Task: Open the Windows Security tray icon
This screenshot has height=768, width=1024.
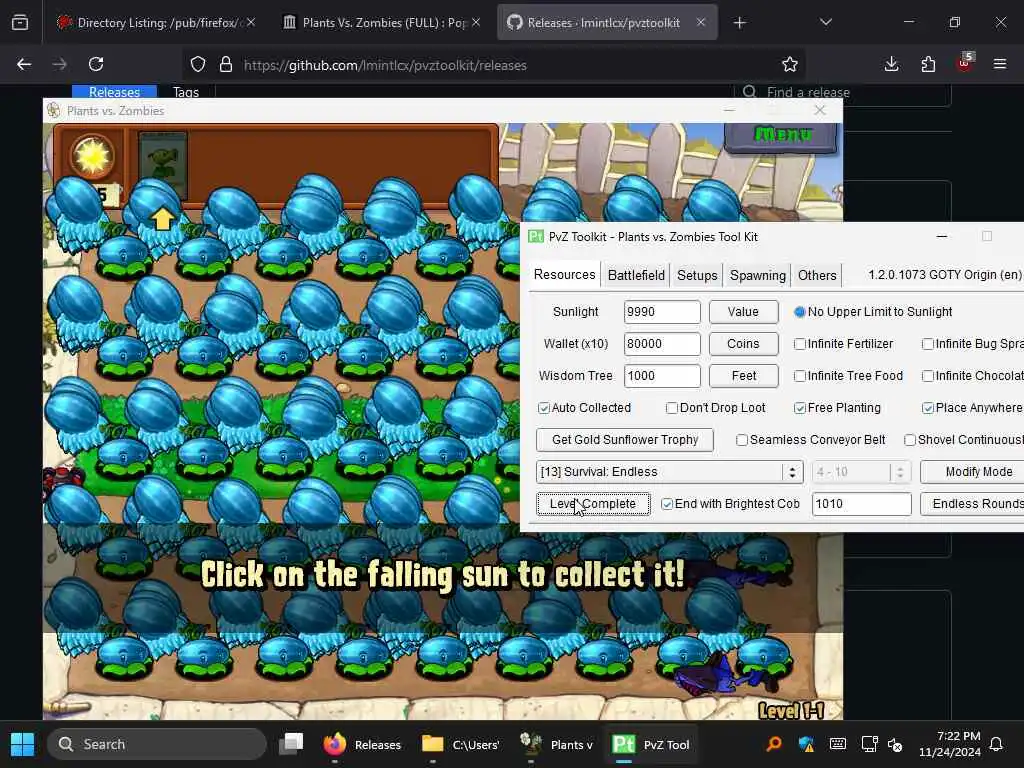Action: [807, 744]
